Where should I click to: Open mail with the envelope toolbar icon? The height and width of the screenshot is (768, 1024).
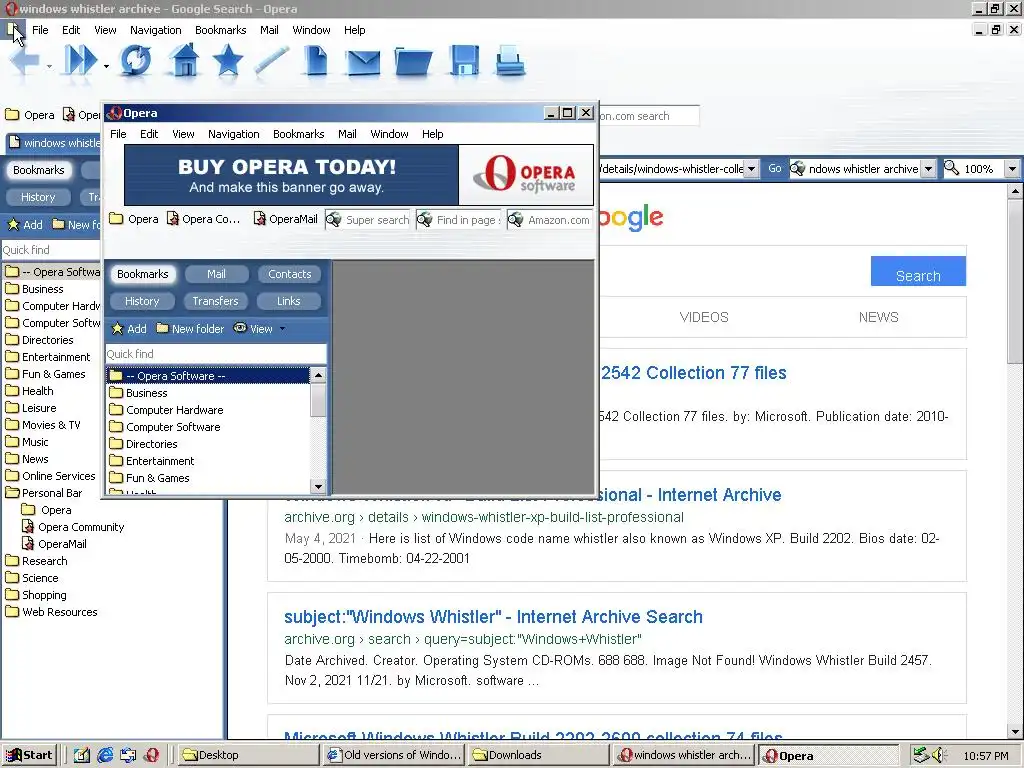coord(363,63)
